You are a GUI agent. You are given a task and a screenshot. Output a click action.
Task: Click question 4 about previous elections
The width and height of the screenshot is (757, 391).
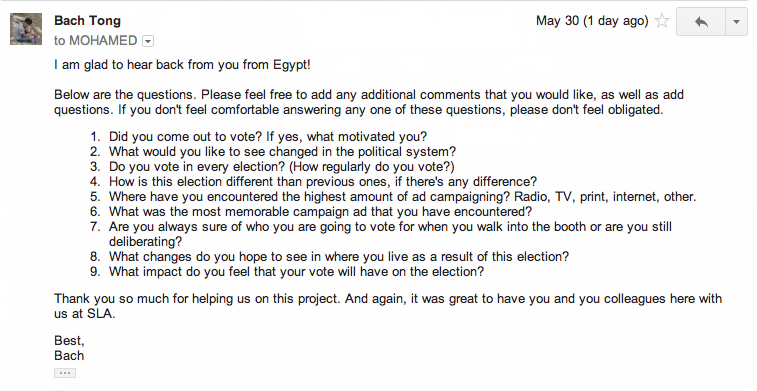[322, 182]
